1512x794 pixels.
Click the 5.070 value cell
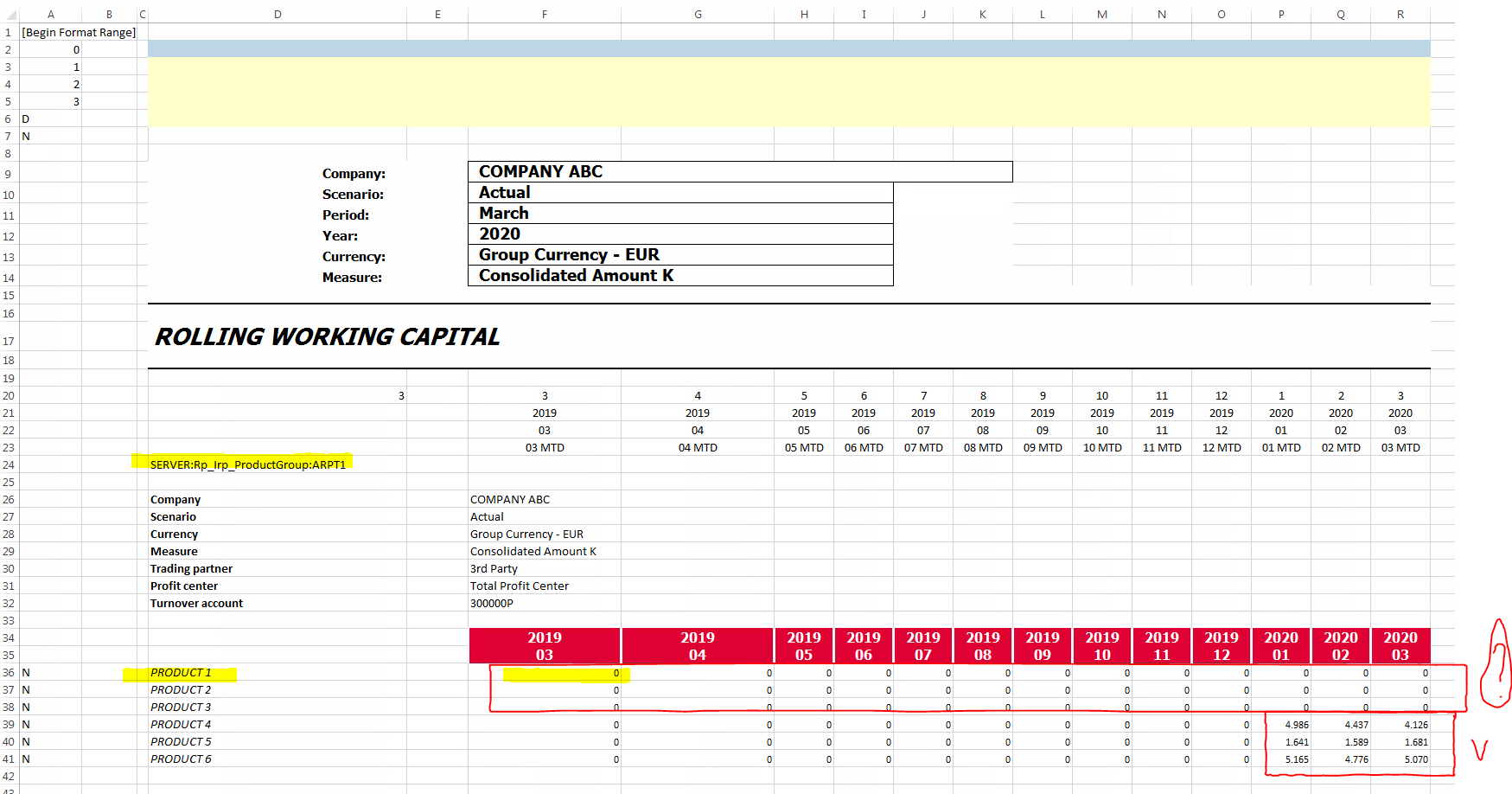(x=1416, y=759)
